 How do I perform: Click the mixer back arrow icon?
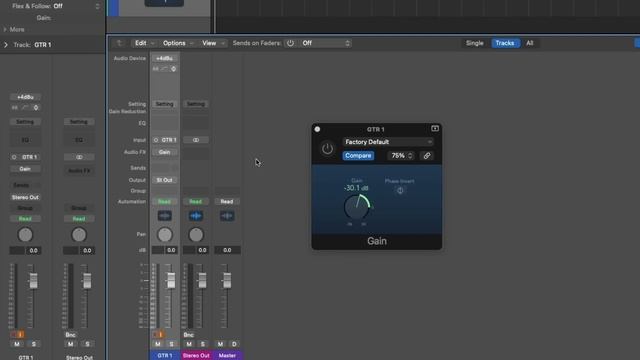click(x=119, y=43)
